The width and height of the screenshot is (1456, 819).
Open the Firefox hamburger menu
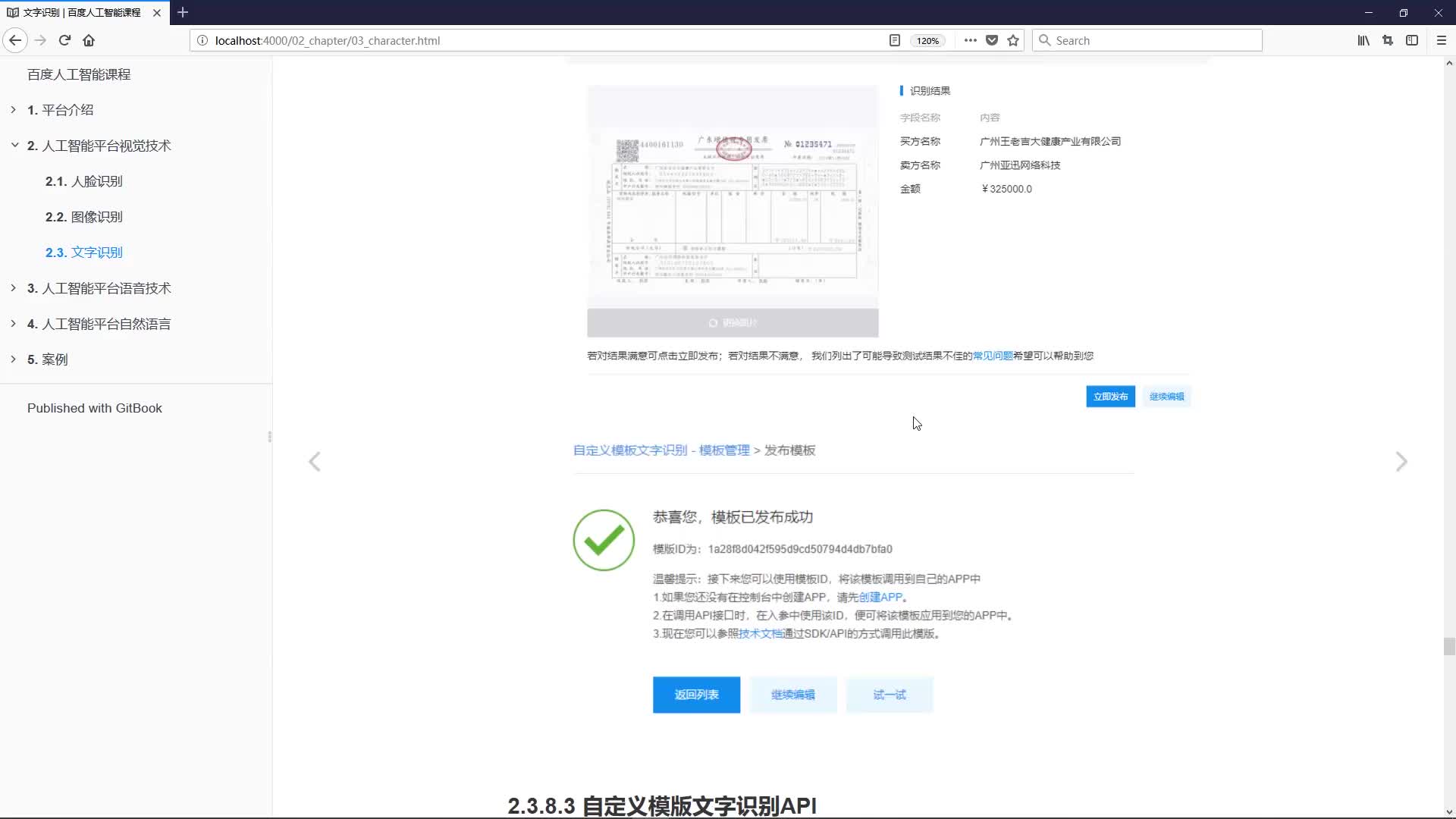(1442, 40)
